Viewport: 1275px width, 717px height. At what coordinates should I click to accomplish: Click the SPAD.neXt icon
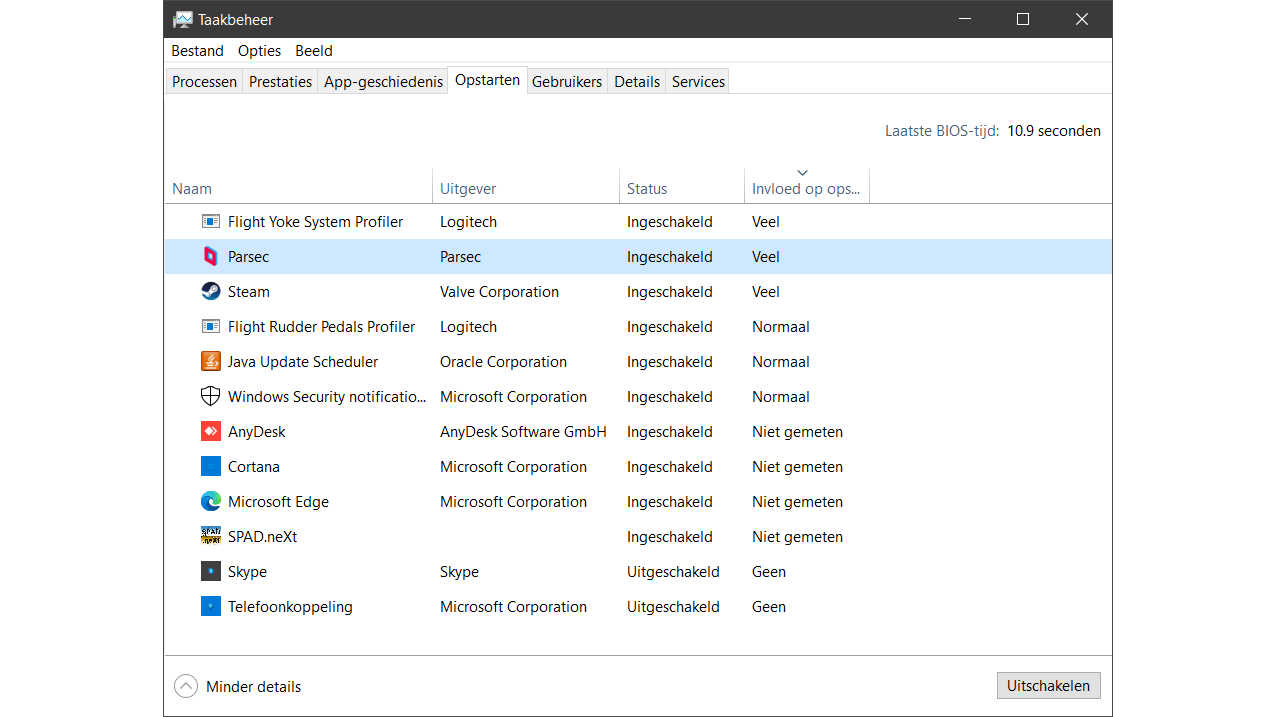click(210, 537)
